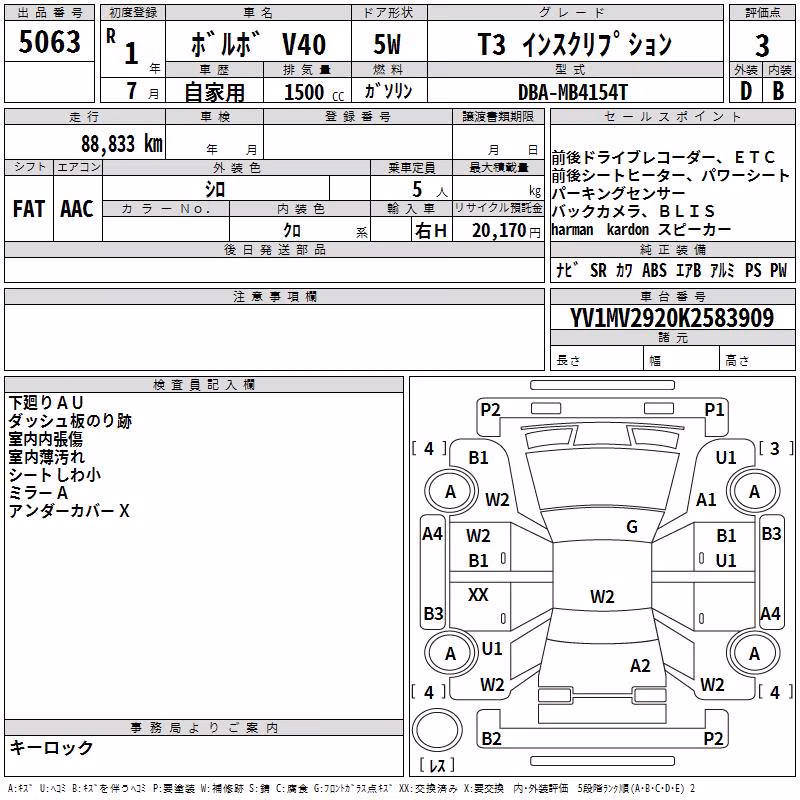Click the B2 mark on rear bumper
Screen dimensions: 800x800
click(491, 738)
